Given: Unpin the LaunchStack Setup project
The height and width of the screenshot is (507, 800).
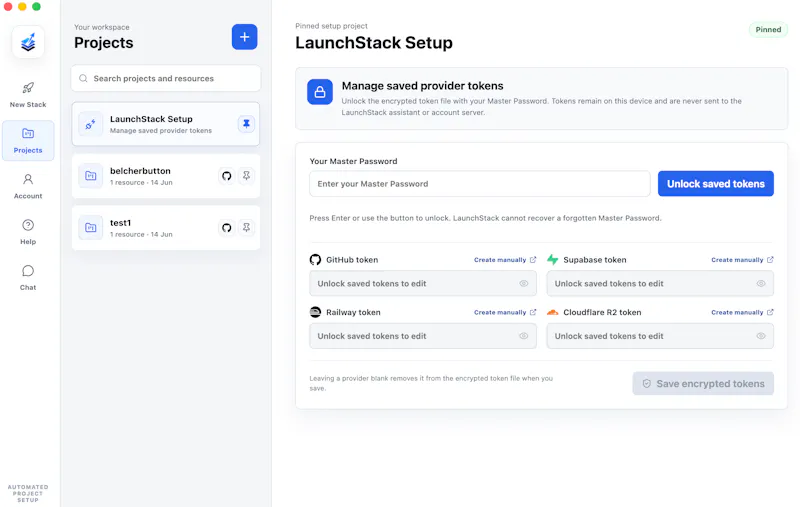Looking at the screenshot, I should (x=246, y=124).
